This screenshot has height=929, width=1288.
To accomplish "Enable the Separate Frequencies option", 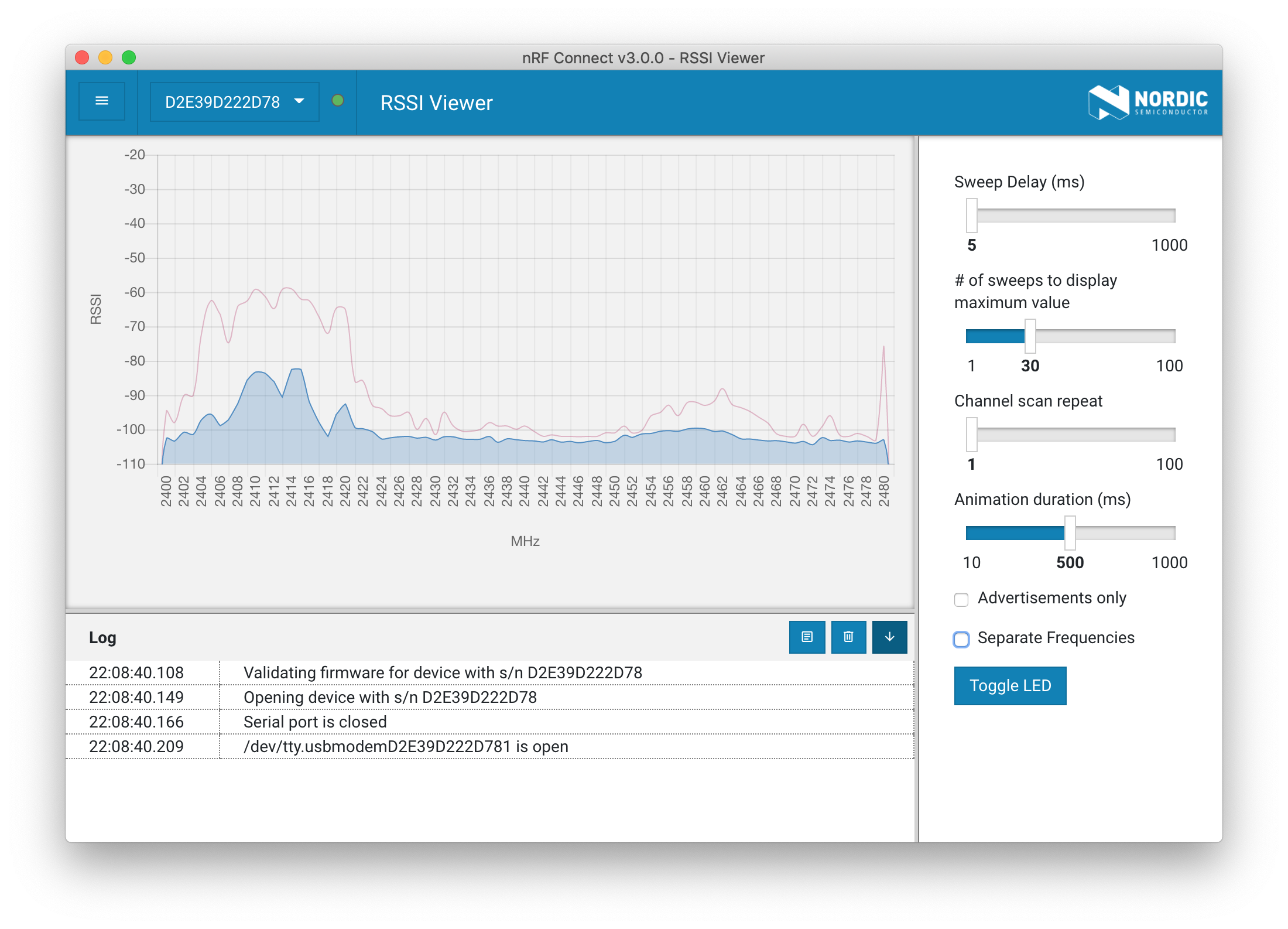I will (961, 640).
